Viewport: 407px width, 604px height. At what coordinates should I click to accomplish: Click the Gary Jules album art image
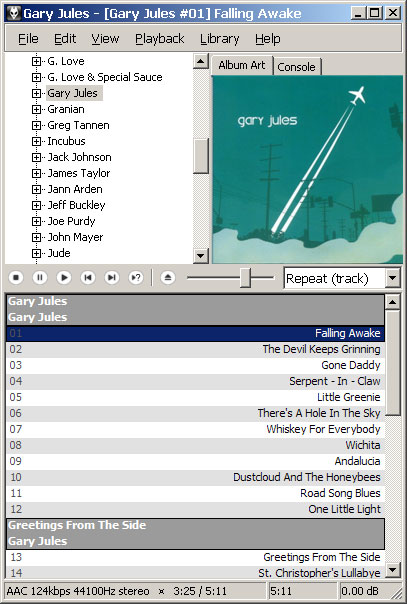click(x=307, y=169)
